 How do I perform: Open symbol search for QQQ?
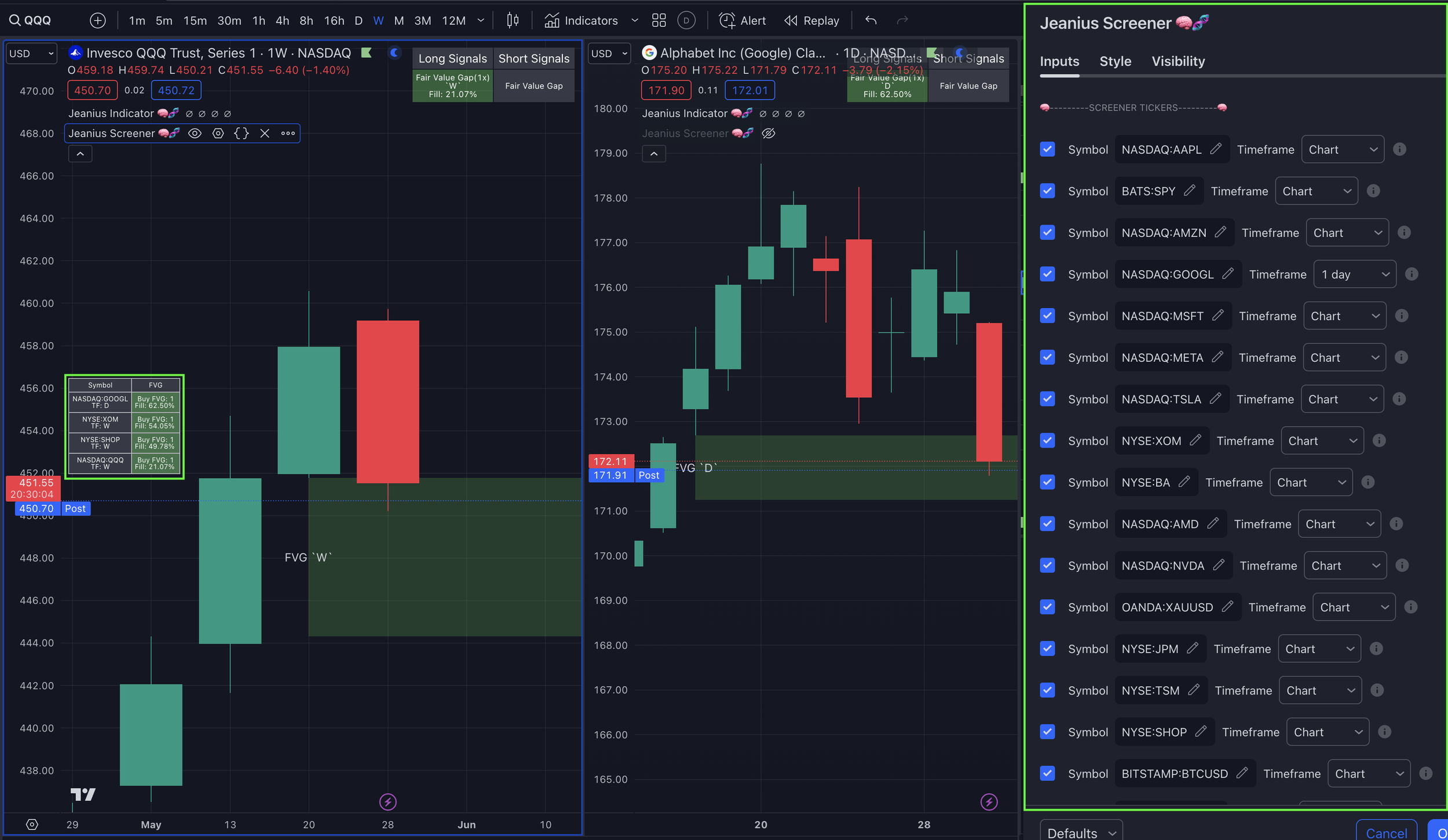[31, 21]
